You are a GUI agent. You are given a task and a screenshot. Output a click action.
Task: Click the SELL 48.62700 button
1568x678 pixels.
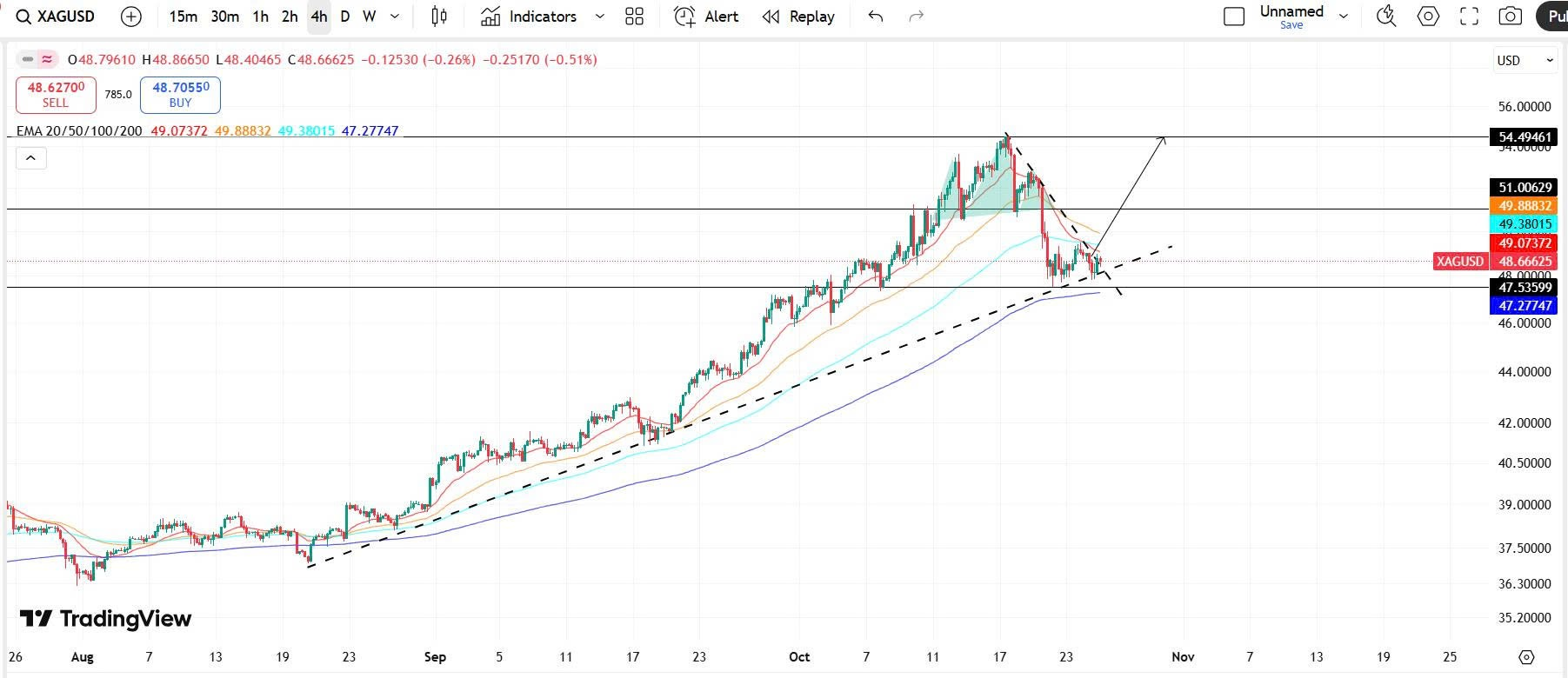click(x=56, y=95)
